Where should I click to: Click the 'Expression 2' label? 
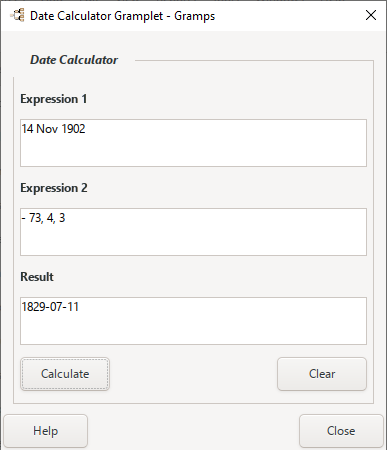tap(54, 188)
